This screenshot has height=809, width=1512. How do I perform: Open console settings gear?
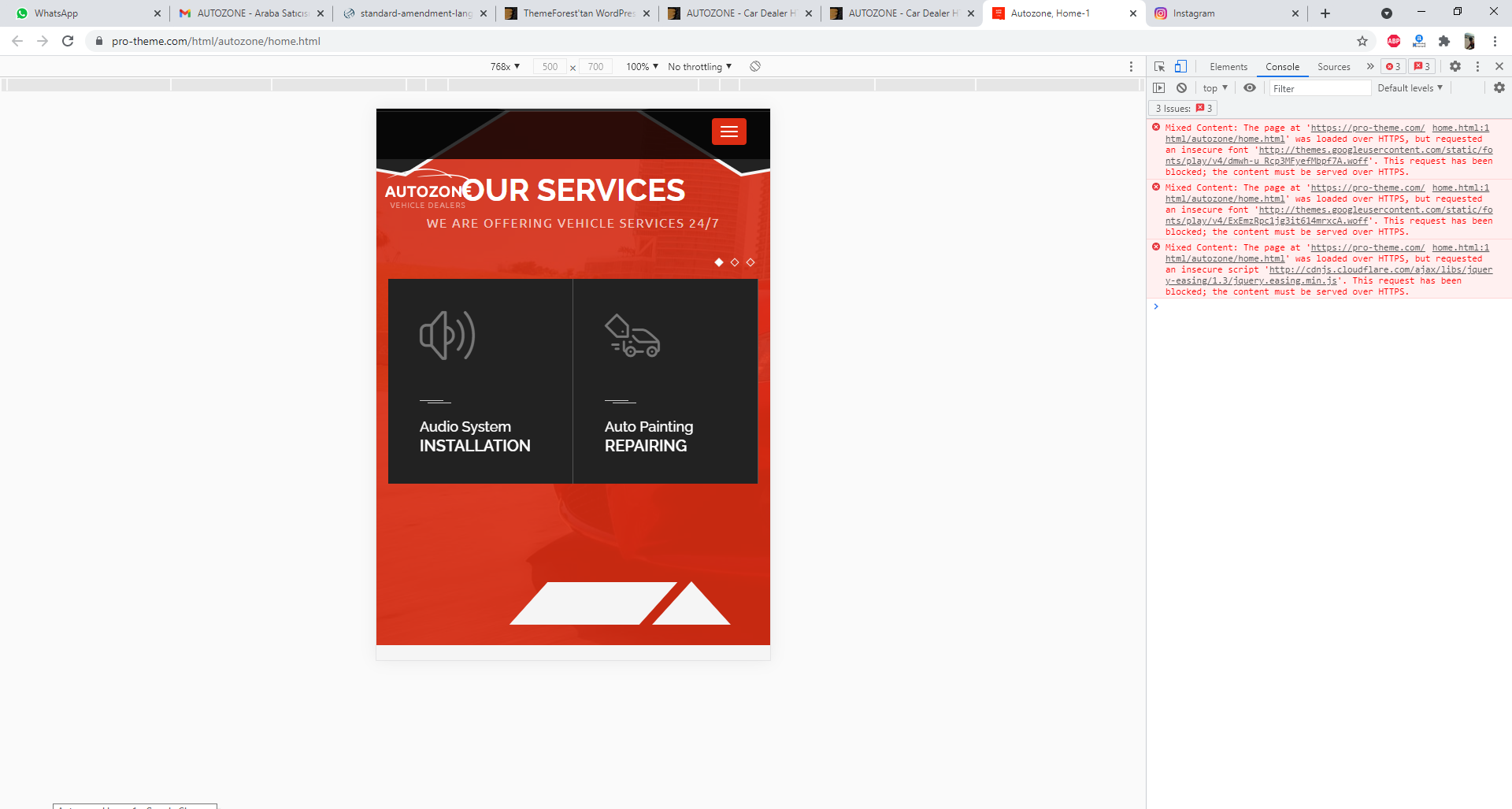[x=1499, y=88]
